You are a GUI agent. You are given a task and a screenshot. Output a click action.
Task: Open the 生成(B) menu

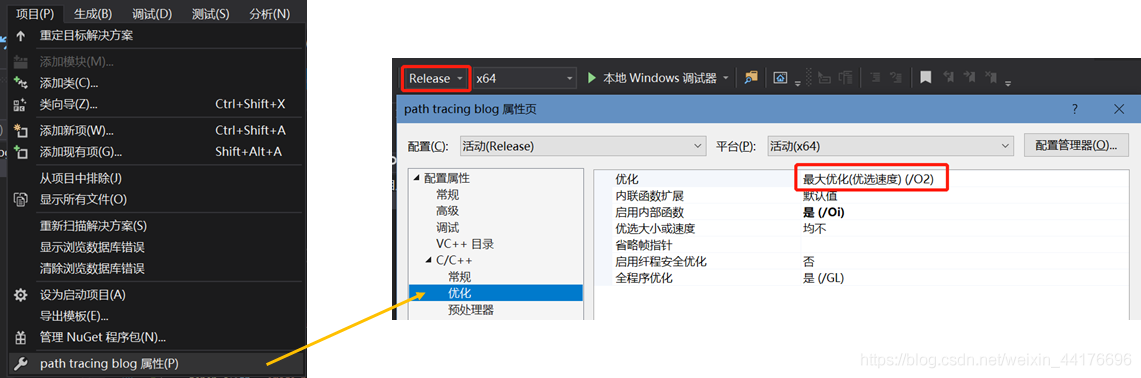pyautogui.click(x=93, y=13)
